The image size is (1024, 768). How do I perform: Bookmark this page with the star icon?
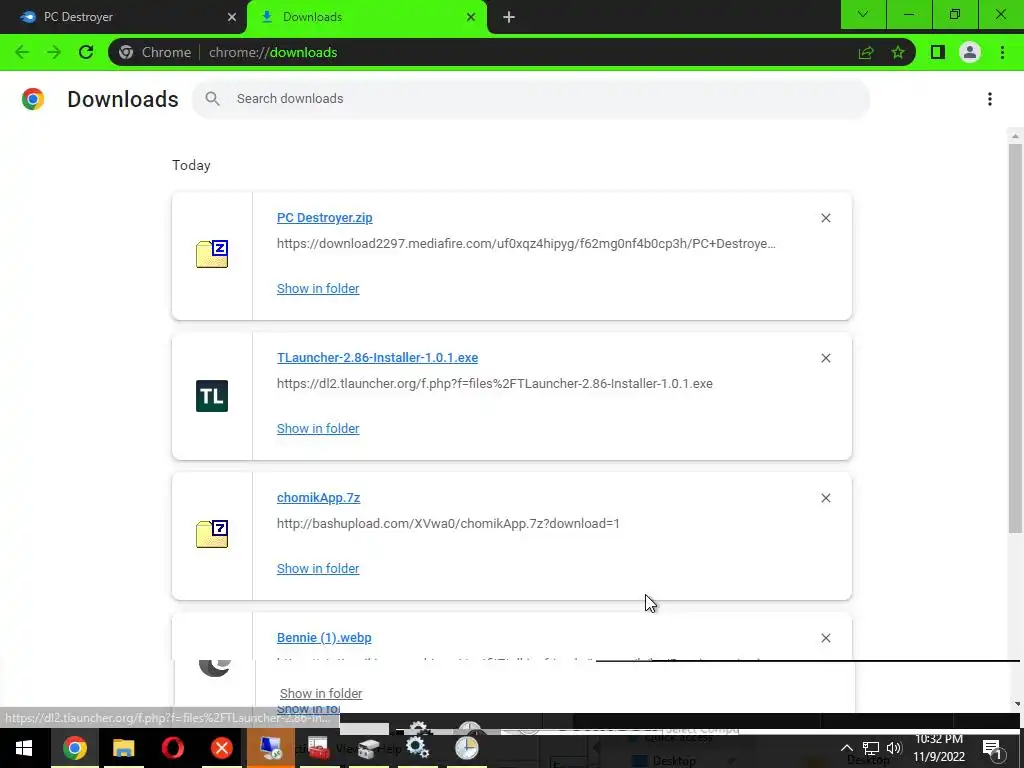pos(898,52)
